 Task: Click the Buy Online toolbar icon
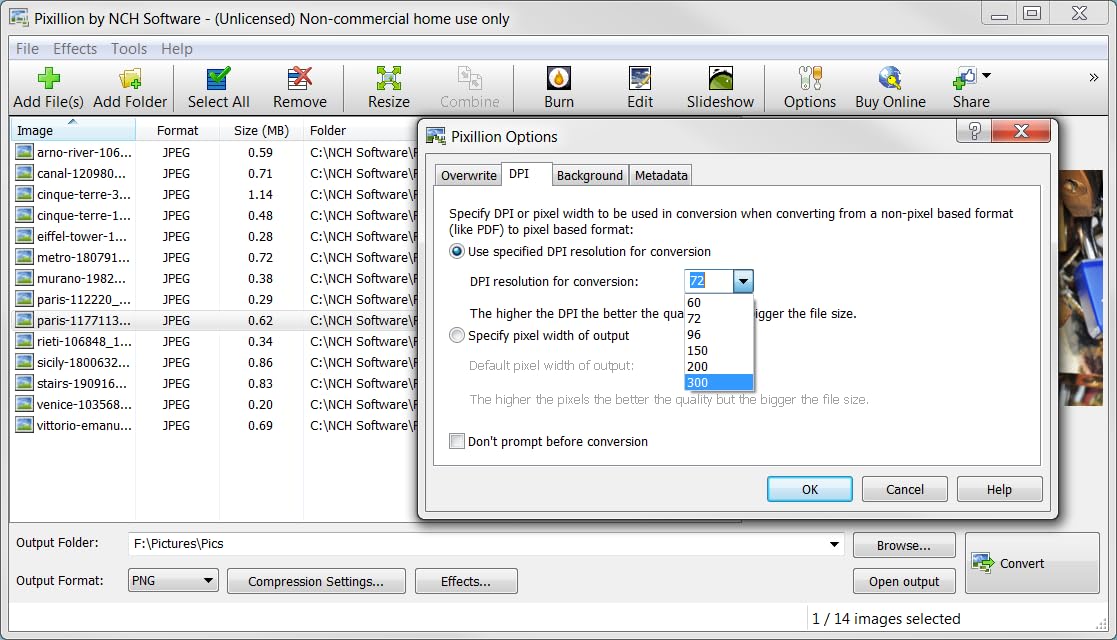(890, 78)
